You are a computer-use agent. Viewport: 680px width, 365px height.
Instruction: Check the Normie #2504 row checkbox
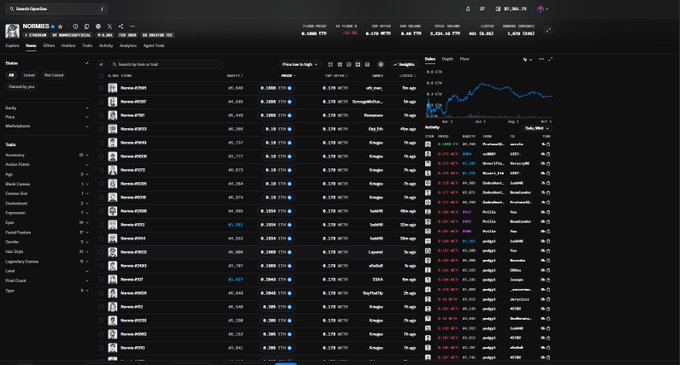coord(101,88)
